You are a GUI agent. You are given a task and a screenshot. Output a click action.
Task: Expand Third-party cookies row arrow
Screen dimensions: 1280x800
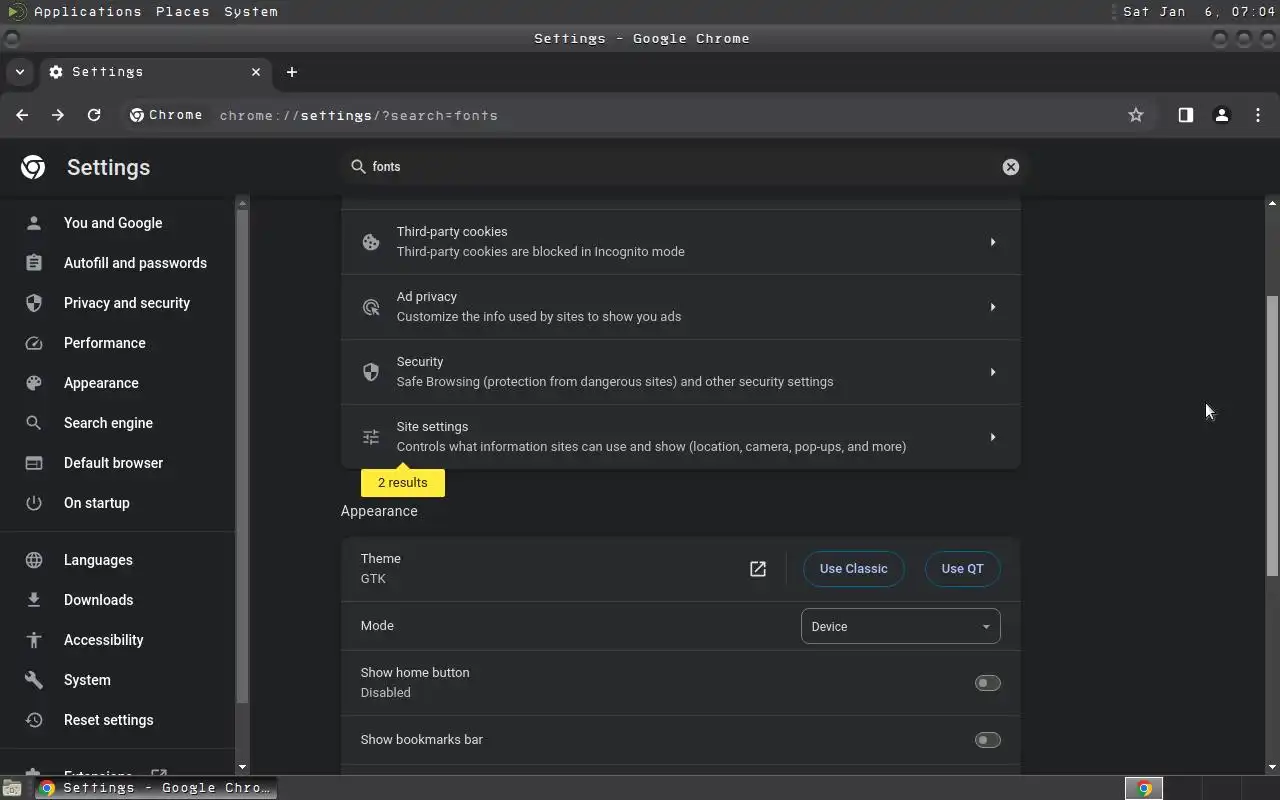point(992,242)
